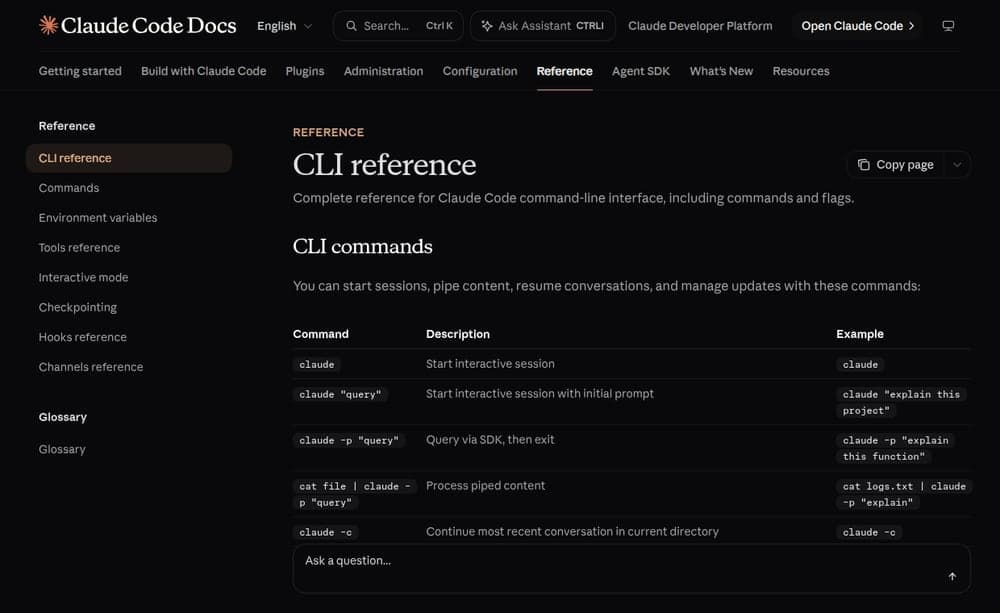Image resolution: width=1000 pixels, height=613 pixels.
Task: Toggle the display theme monitor icon
Action: (948, 26)
